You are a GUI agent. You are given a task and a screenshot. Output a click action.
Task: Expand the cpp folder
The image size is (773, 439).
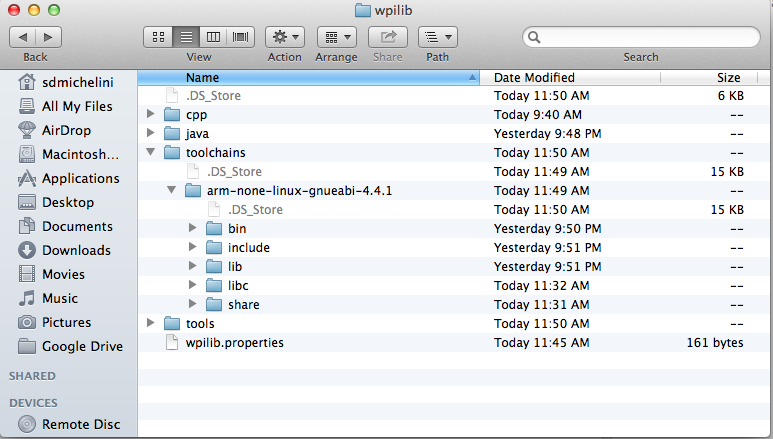click(150, 115)
